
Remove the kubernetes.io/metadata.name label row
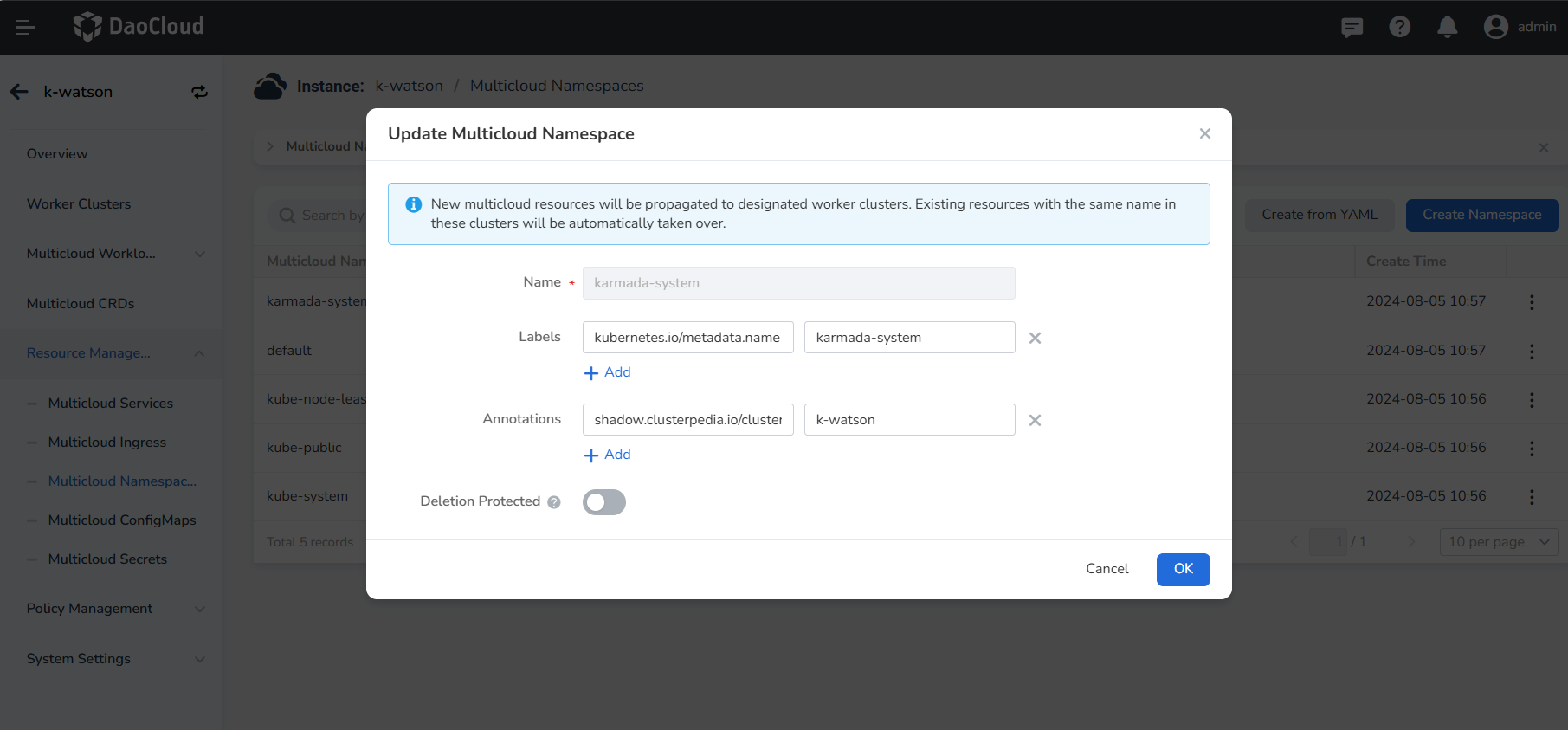coord(1035,338)
